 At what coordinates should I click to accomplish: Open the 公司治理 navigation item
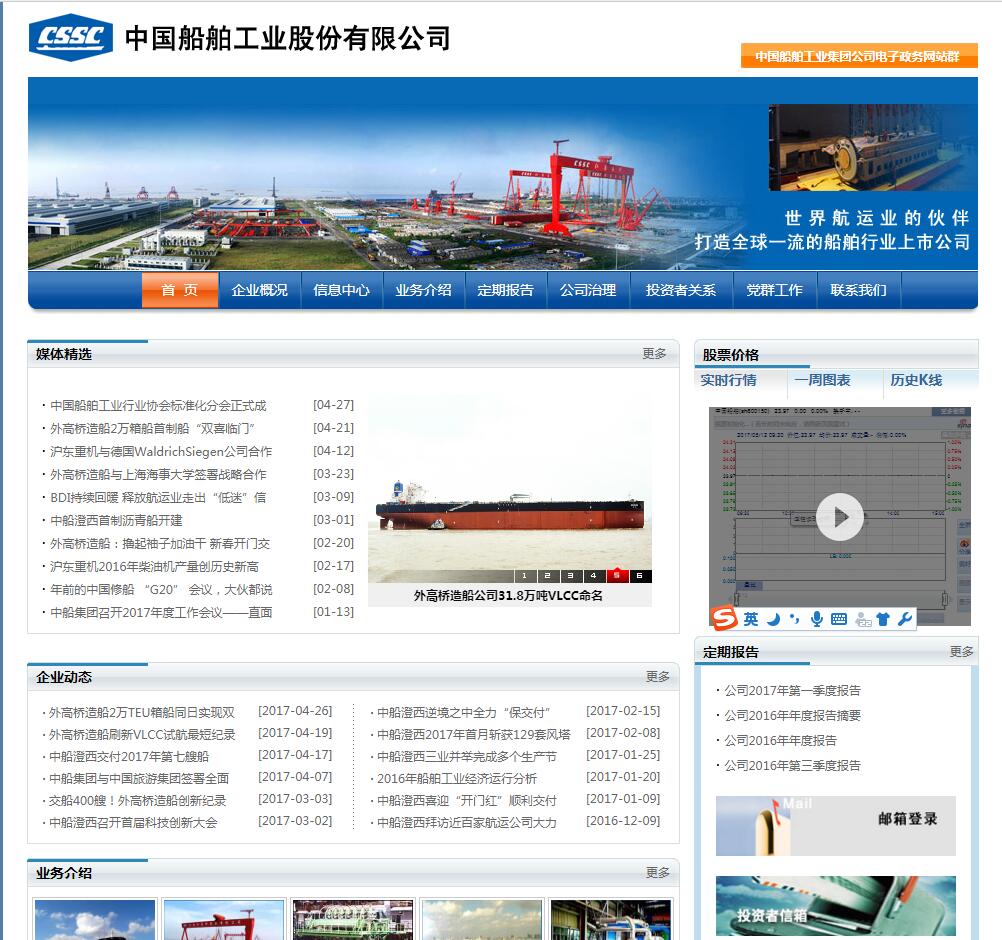(588, 290)
